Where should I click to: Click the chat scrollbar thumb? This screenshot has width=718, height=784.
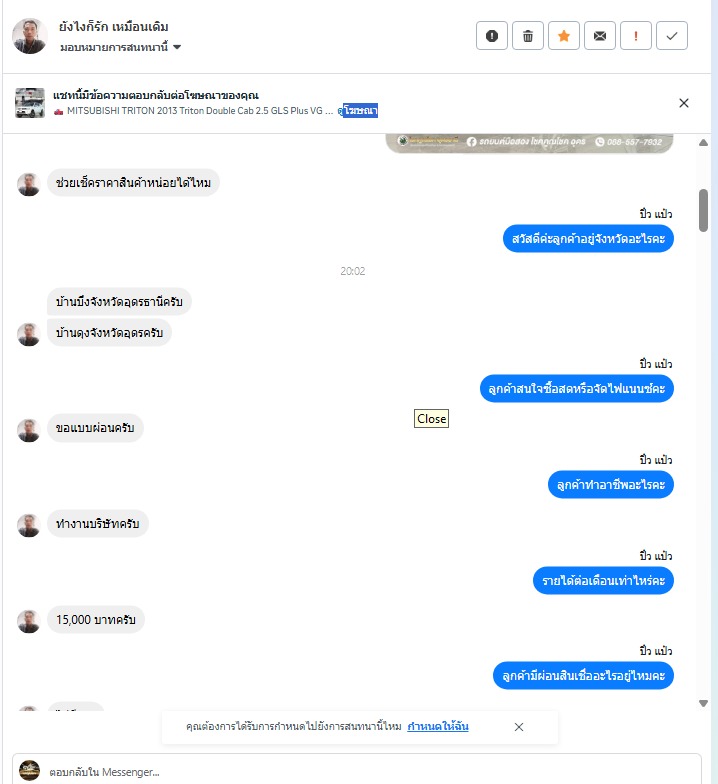coord(704,210)
